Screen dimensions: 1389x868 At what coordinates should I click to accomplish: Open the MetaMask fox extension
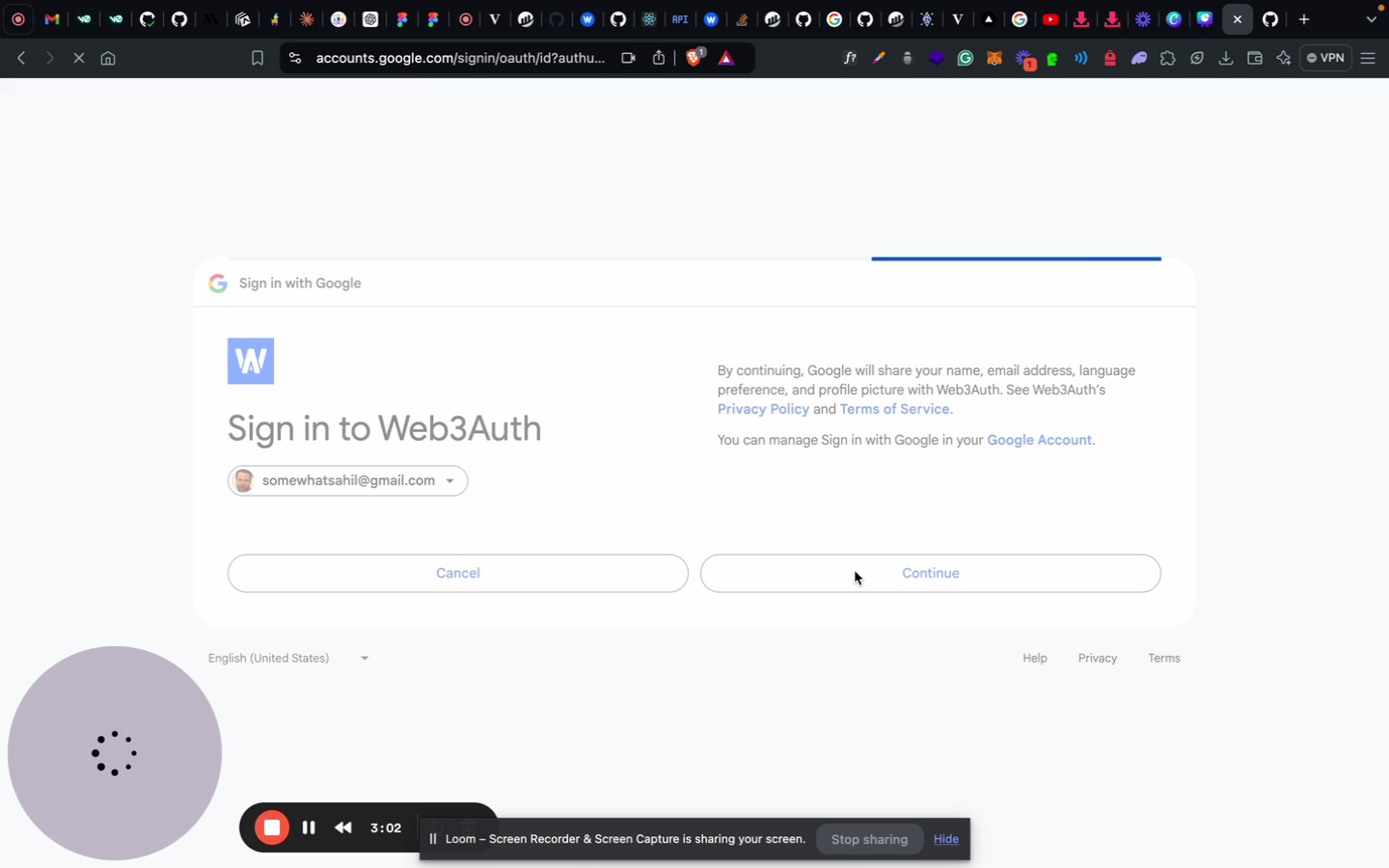[x=994, y=58]
